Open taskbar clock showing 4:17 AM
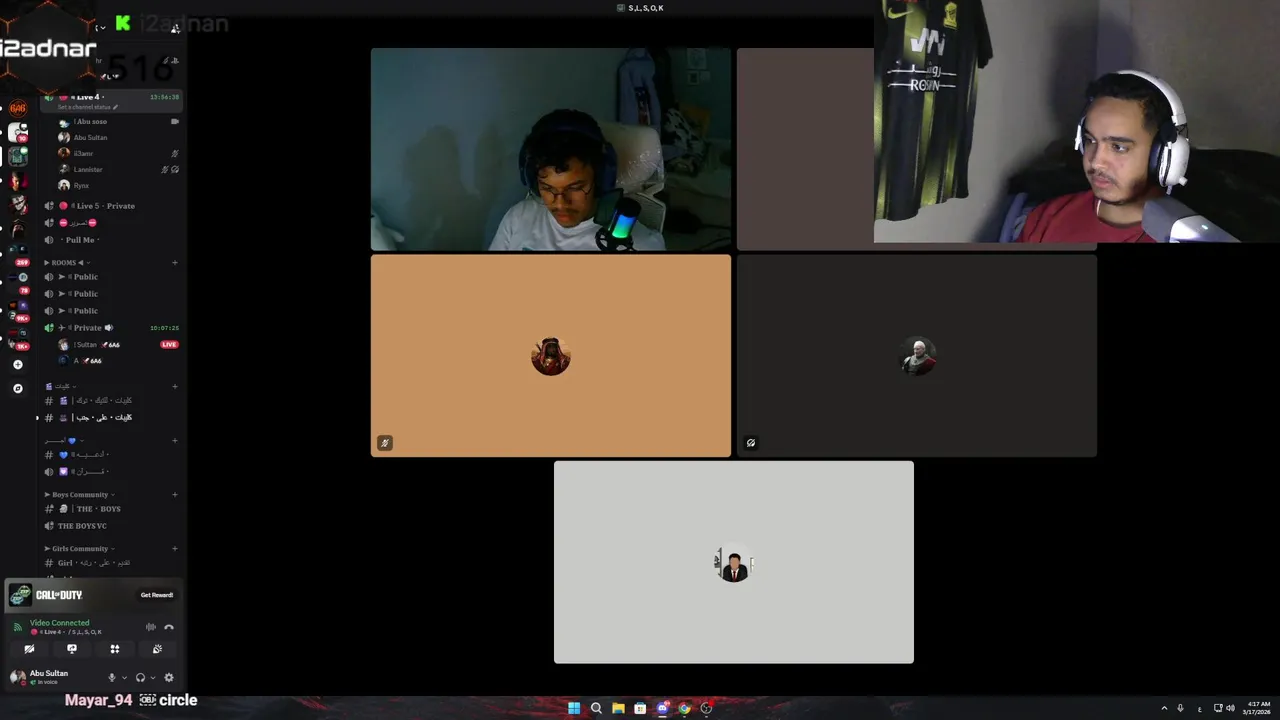Viewport: 1280px width, 720px height. (1257, 708)
